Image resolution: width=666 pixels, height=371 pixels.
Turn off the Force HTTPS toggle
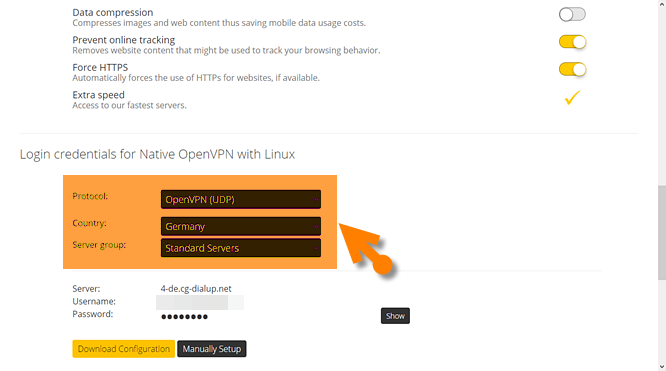point(572,69)
